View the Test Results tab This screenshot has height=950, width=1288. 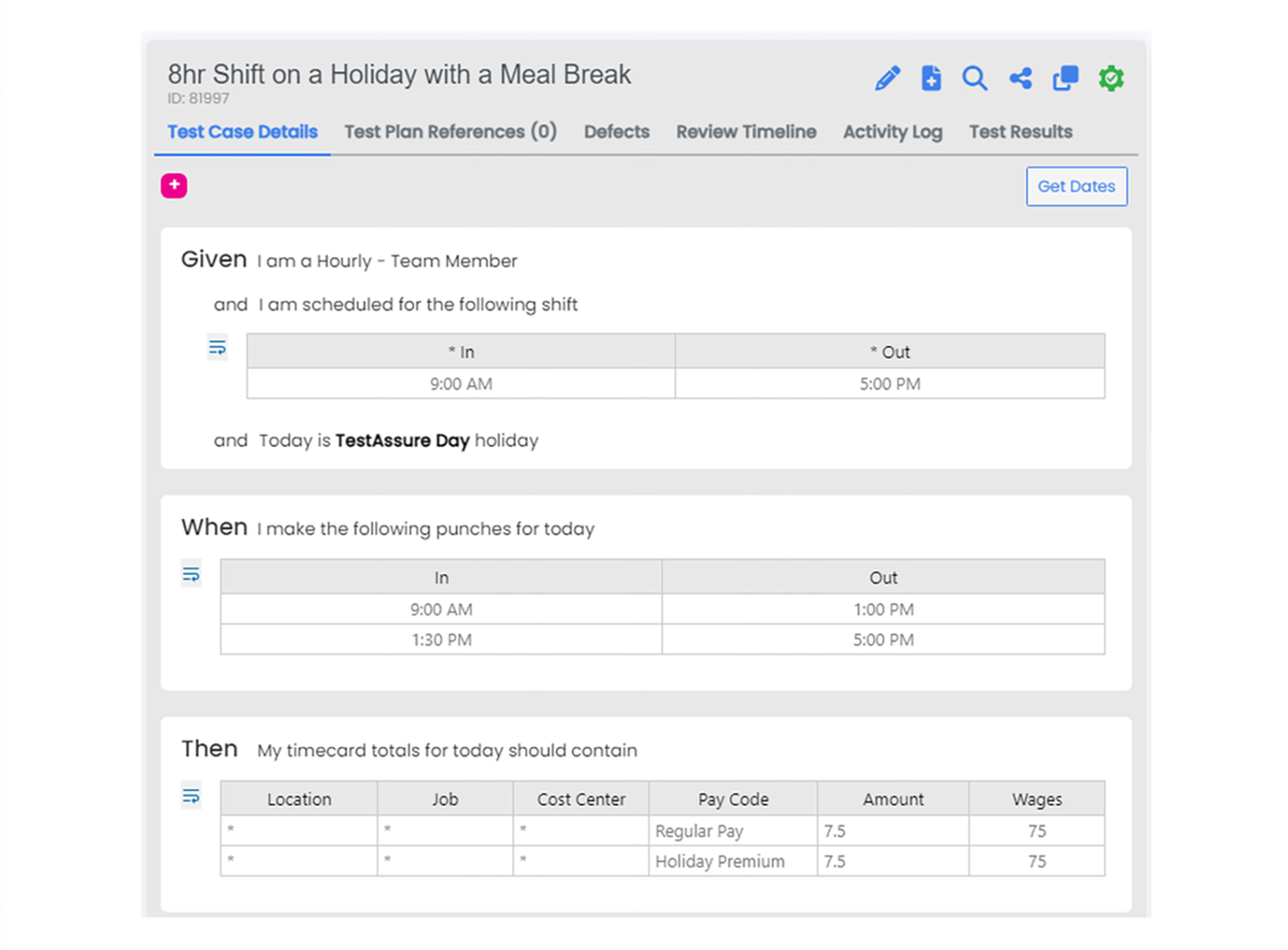coord(1020,131)
